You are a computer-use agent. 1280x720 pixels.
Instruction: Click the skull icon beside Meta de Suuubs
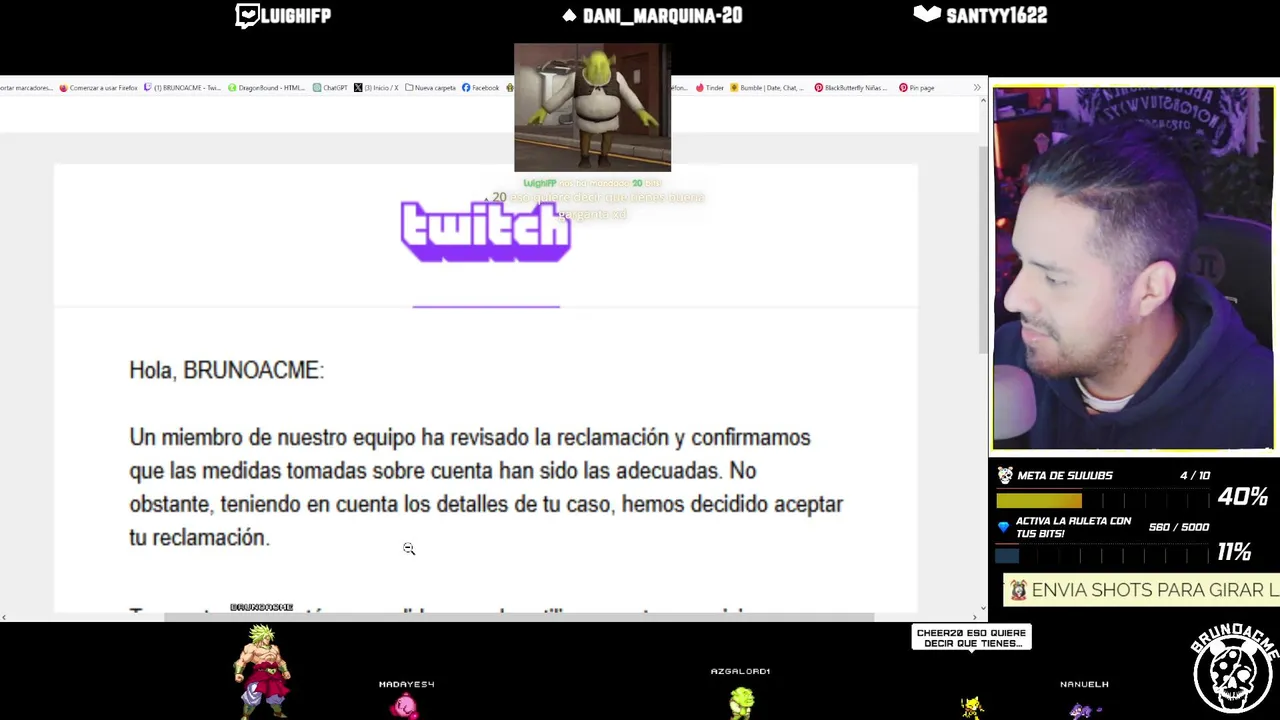coord(1005,475)
